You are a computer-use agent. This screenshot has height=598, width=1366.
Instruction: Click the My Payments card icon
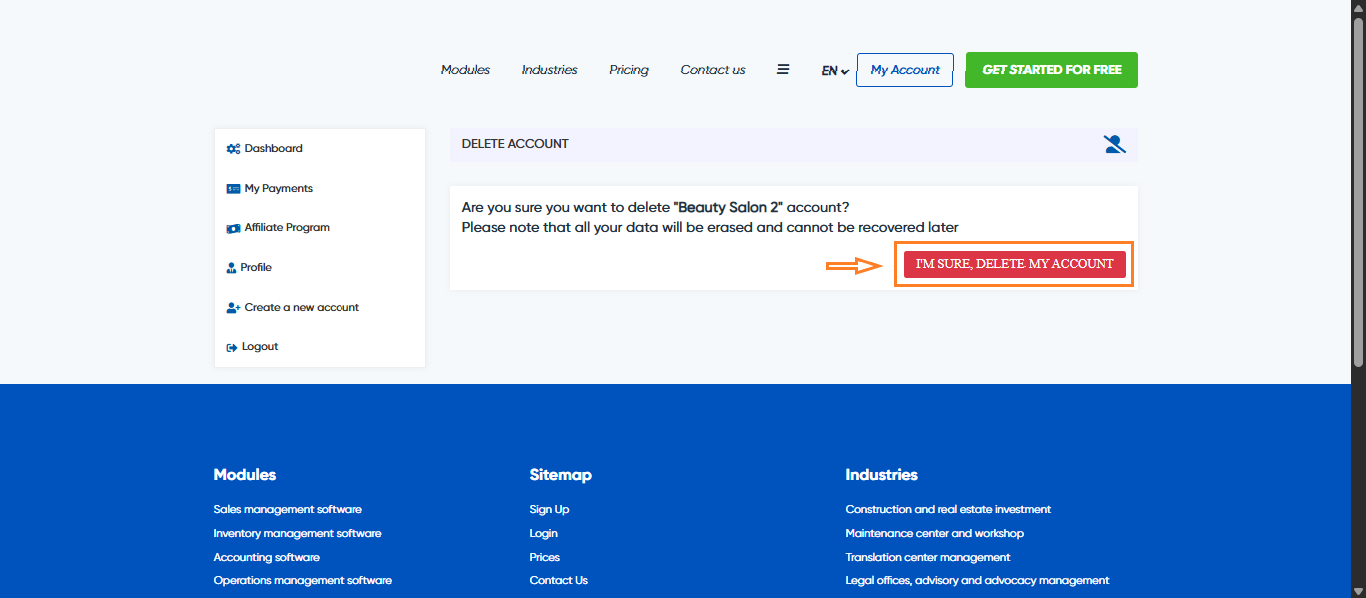pyautogui.click(x=233, y=189)
